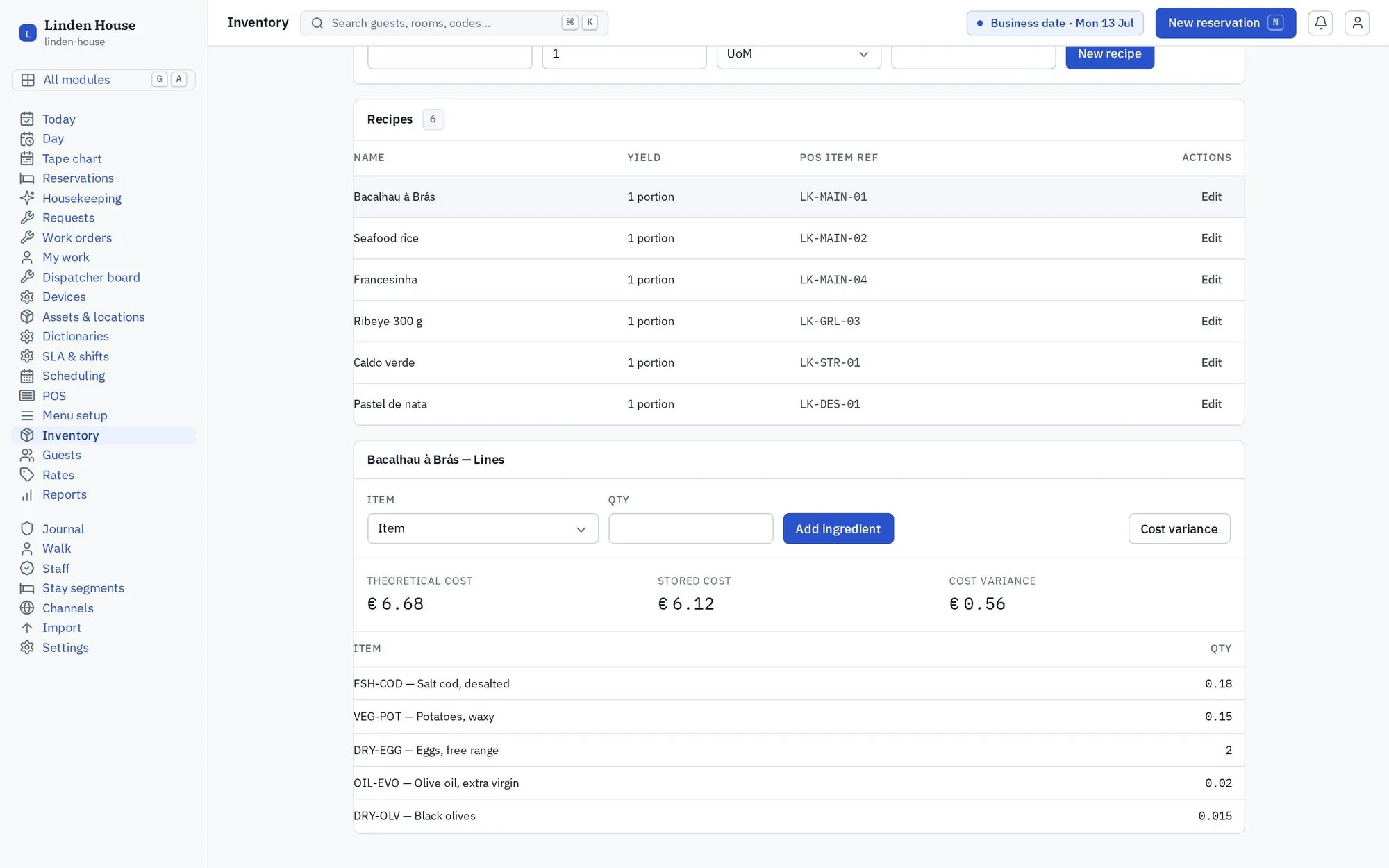
Task: Click the Tape chart icon
Action: 27,158
